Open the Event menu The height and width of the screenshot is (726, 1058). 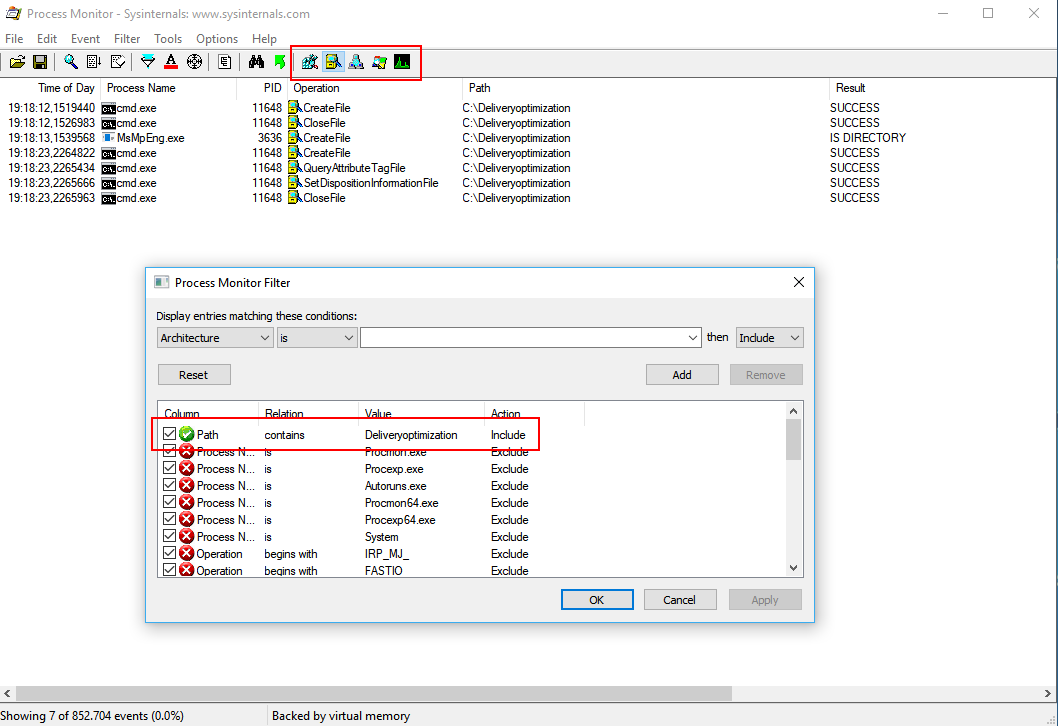85,38
